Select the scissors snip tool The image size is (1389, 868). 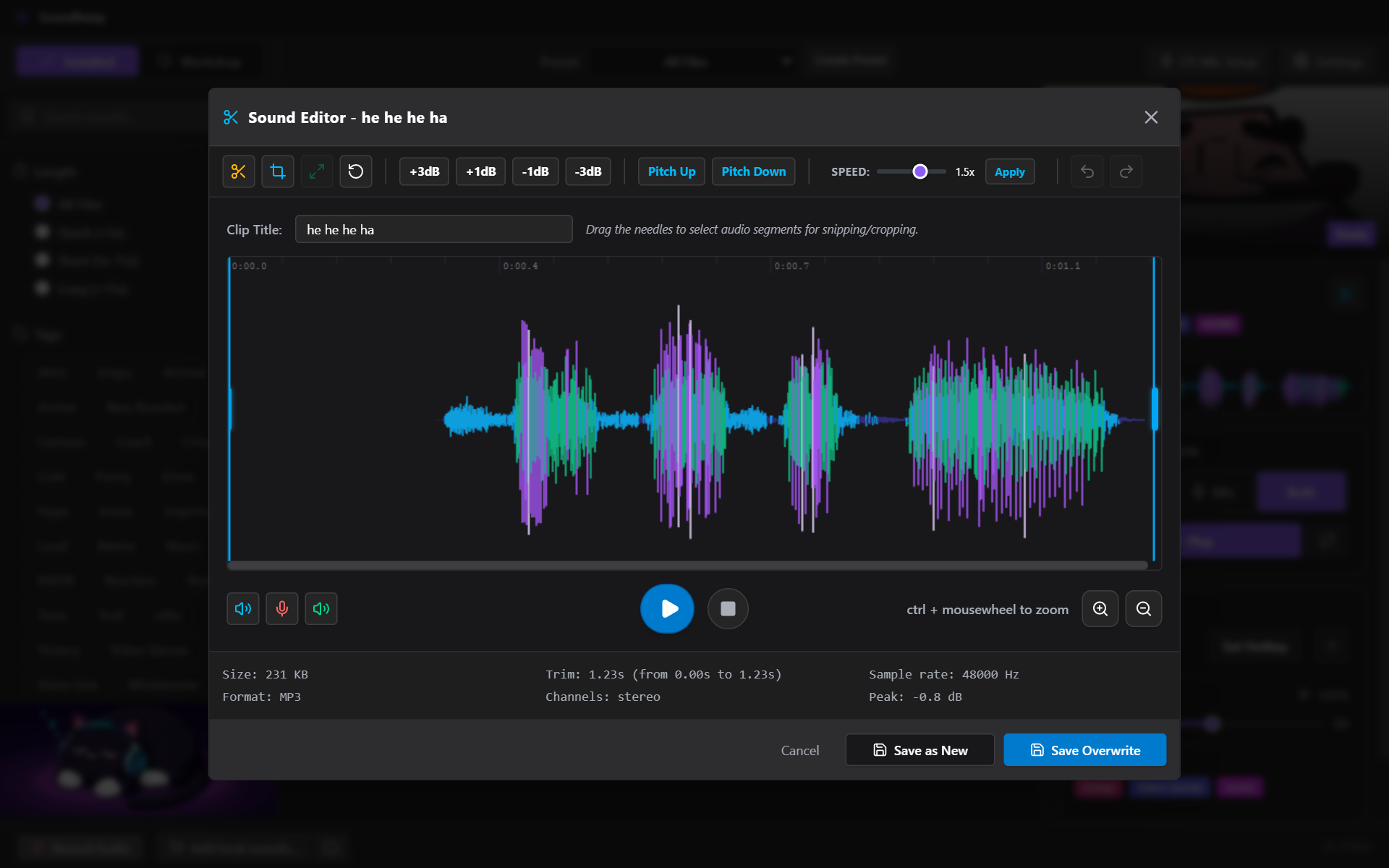pyautogui.click(x=238, y=171)
